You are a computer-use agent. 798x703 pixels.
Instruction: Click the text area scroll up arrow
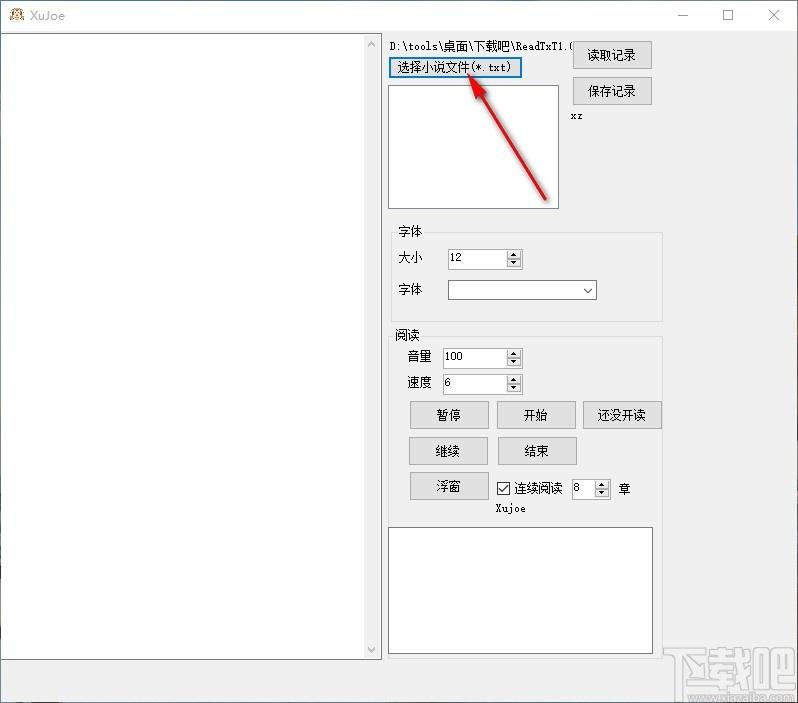(372, 44)
